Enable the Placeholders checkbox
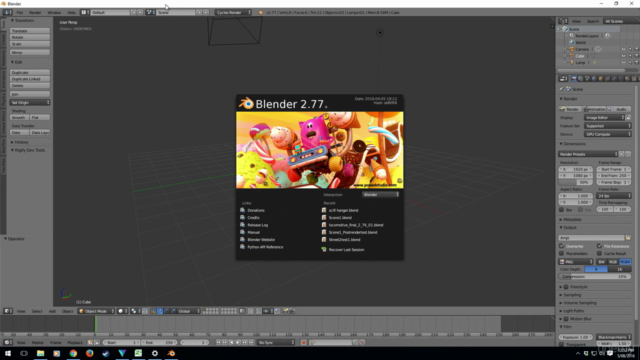 coord(562,253)
